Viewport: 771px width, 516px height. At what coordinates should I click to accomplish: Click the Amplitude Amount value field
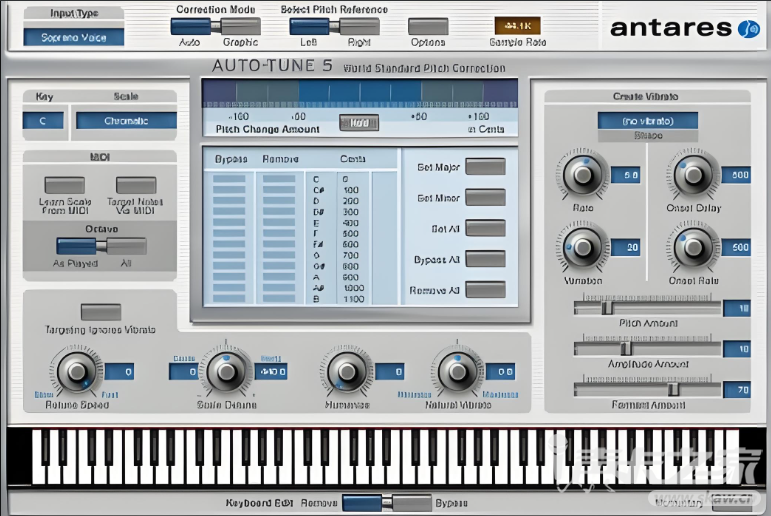[x=737, y=349]
